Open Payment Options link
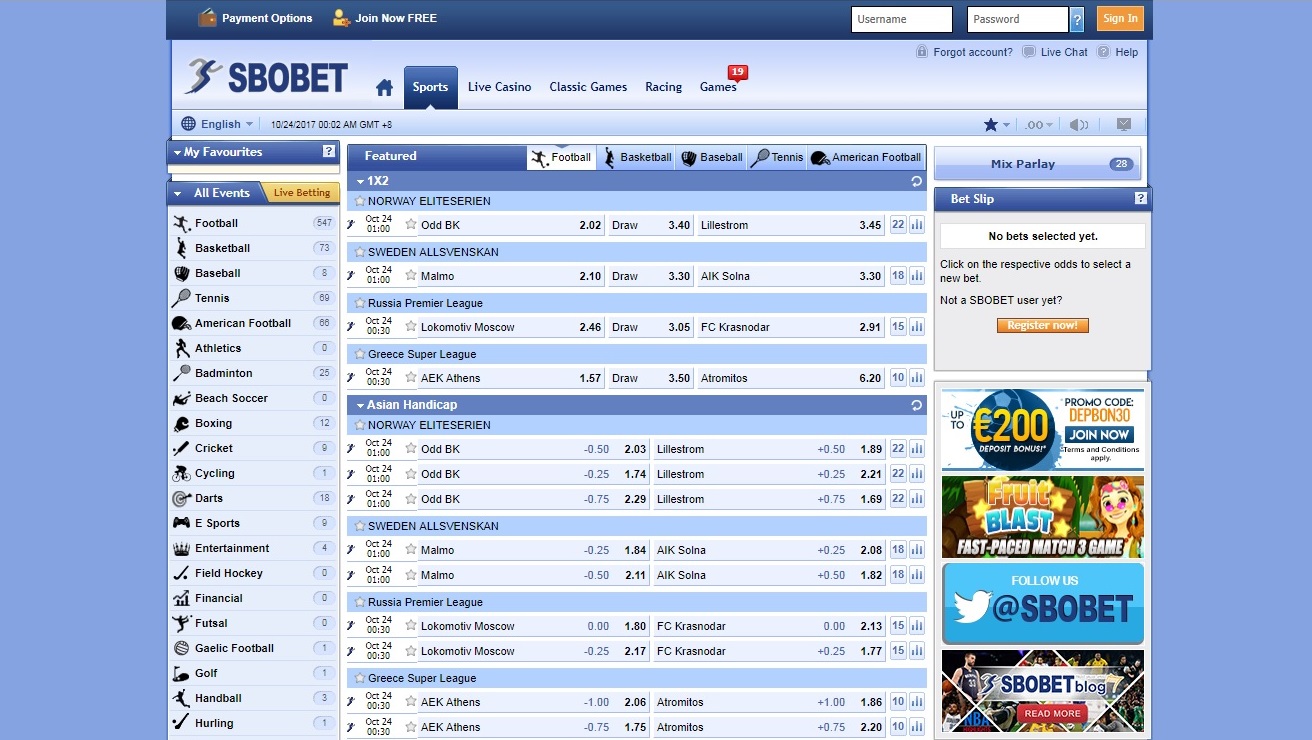 click(x=265, y=17)
